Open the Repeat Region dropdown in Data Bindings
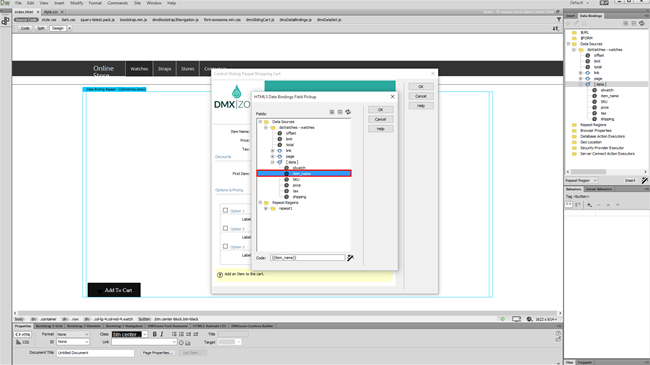The height and width of the screenshot is (365, 650). tap(581, 180)
